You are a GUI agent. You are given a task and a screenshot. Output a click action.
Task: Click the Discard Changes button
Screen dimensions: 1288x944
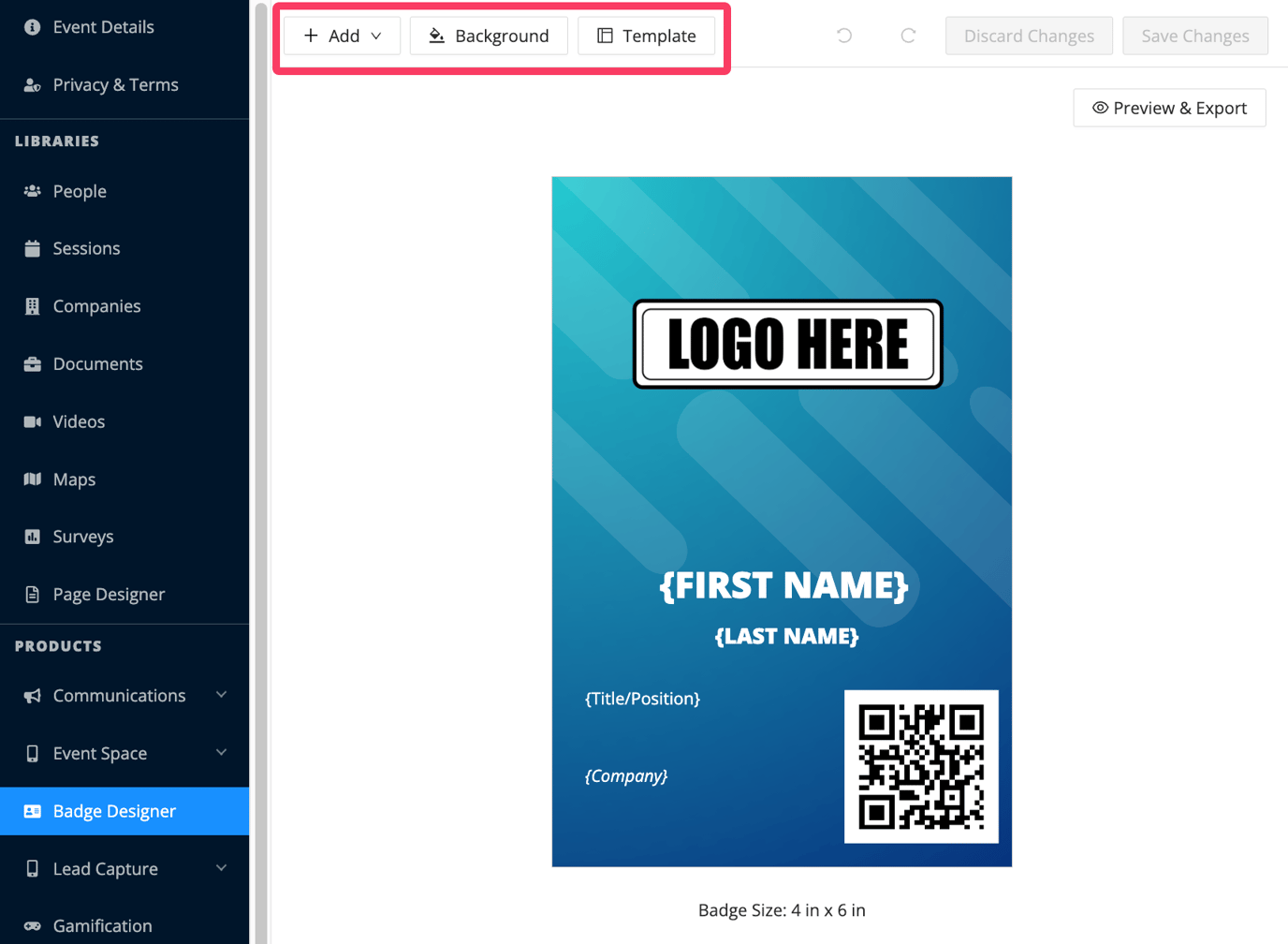point(1029,35)
